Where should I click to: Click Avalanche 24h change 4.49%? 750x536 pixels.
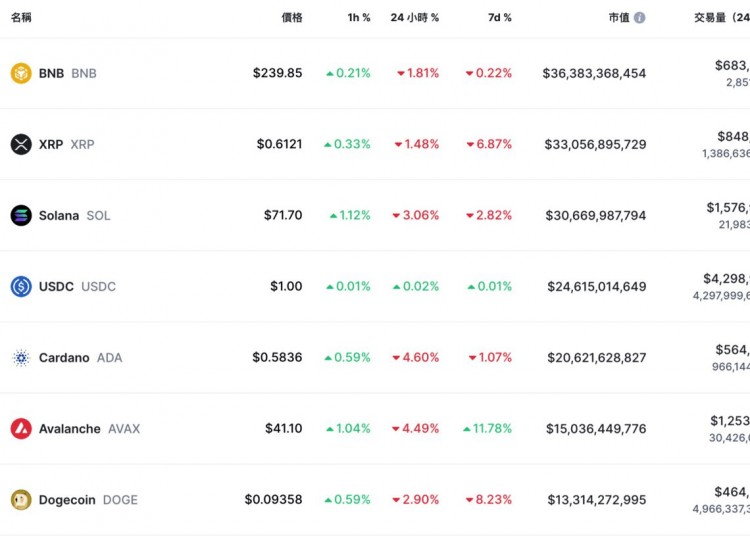click(415, 428)
